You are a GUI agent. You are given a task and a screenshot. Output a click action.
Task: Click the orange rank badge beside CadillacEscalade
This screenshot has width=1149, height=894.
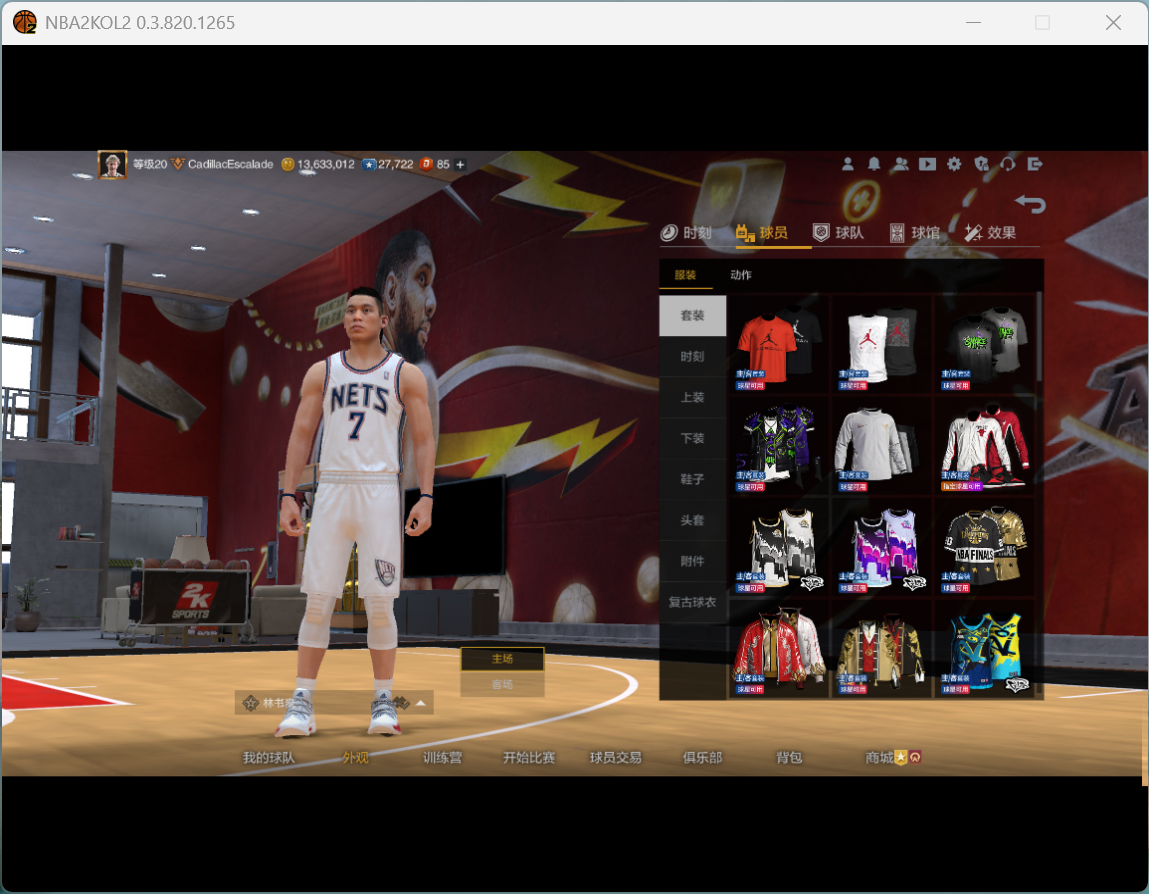tap(177, 164)
